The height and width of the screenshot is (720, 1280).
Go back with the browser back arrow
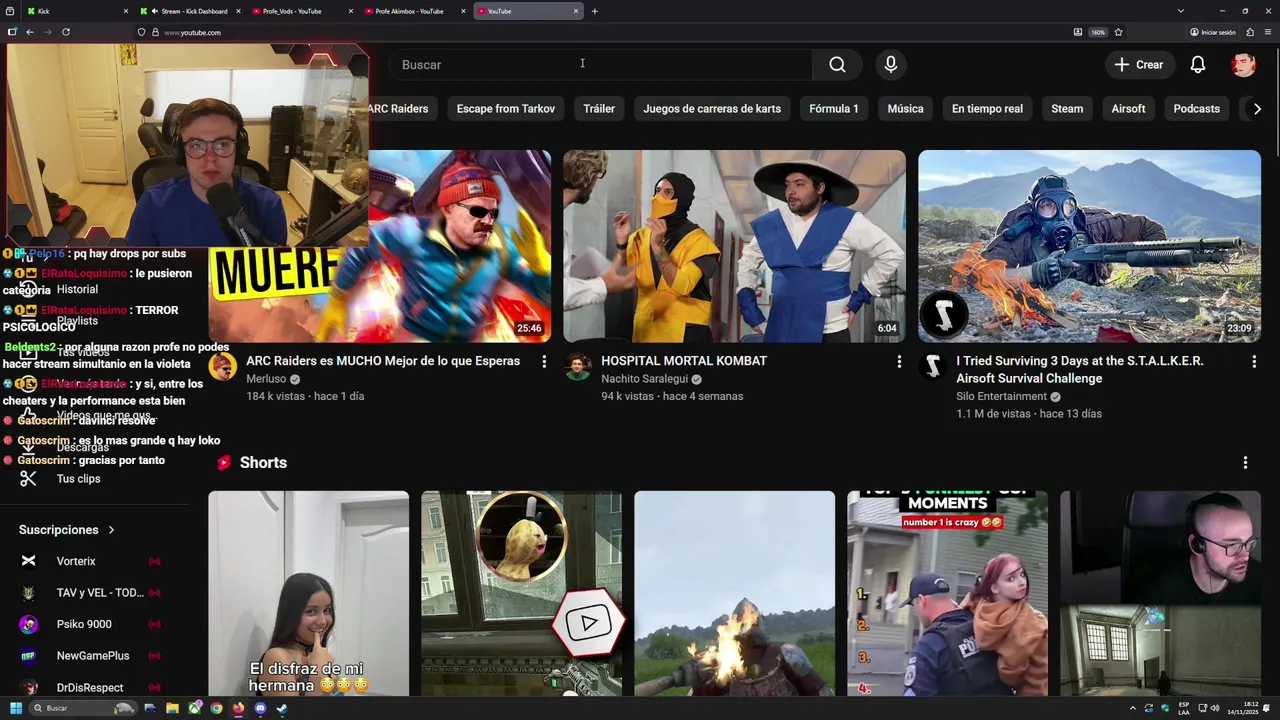[x=30, y=32]
